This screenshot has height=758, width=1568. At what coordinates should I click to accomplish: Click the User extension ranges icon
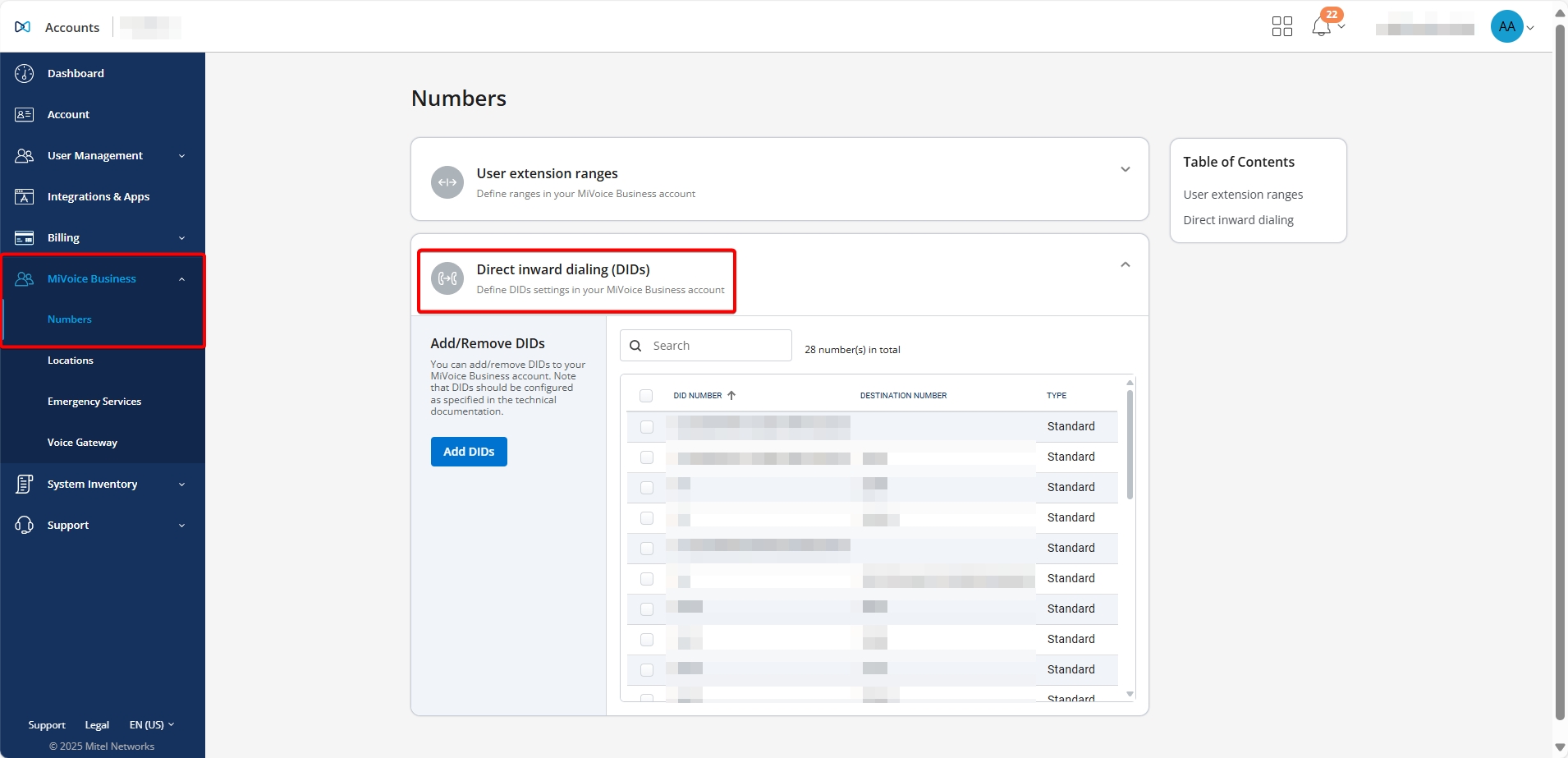point(447,182)
